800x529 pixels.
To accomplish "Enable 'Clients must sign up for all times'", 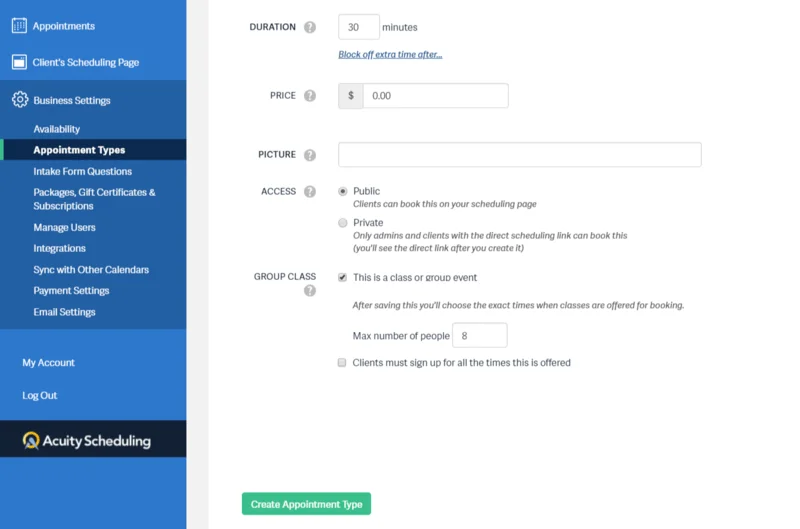I will [343, 363].
